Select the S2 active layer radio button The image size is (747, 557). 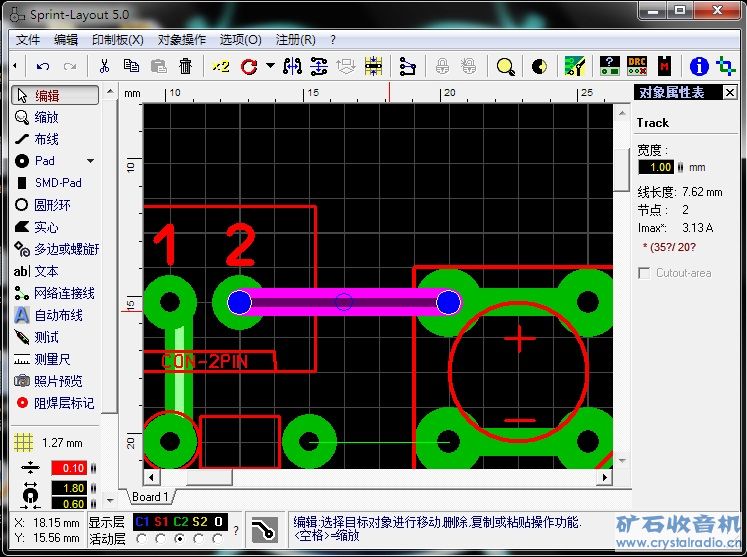point(198,539)
